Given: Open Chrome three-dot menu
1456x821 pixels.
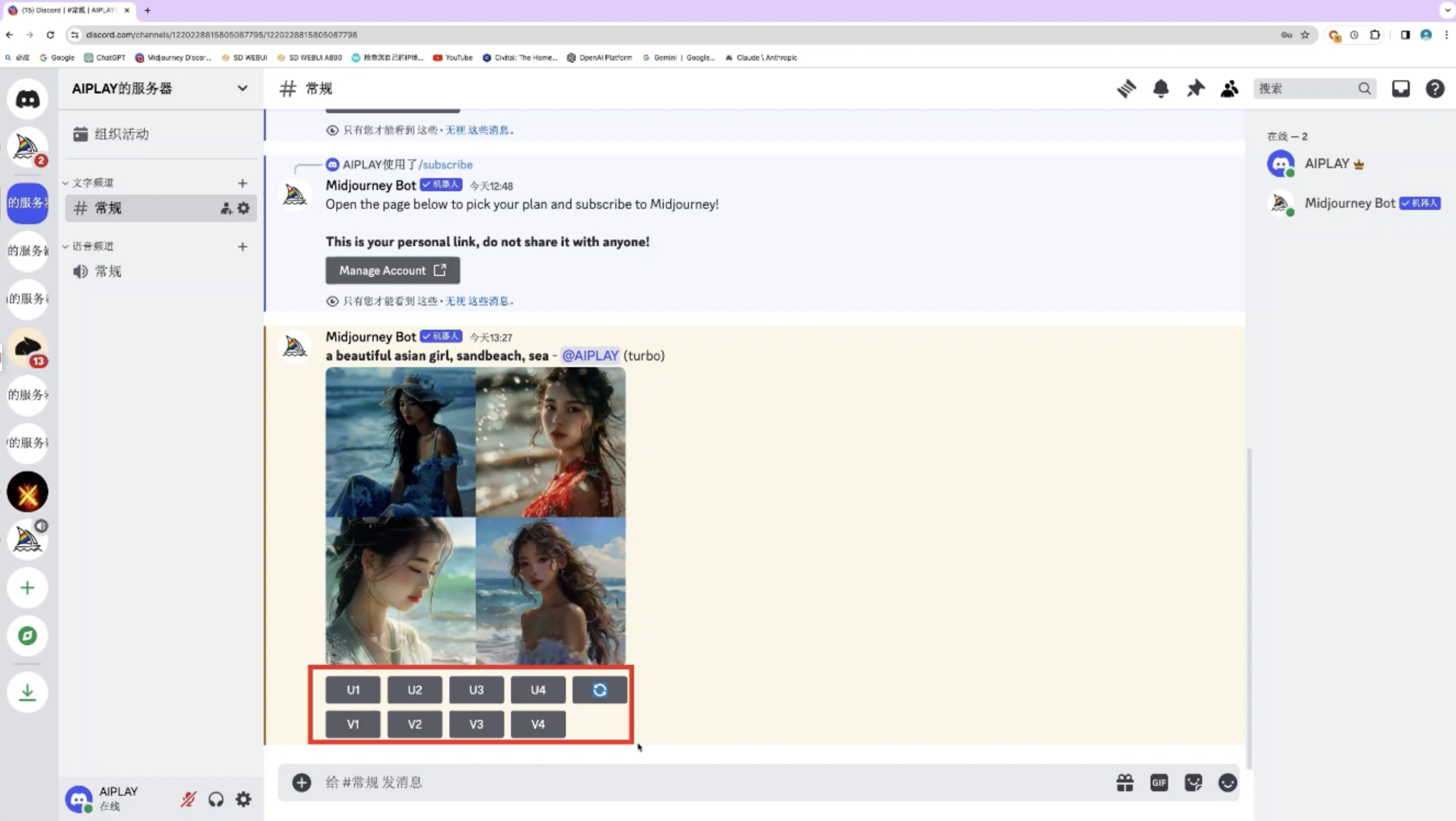Looking at the screenshot, I should [1447, 35].
